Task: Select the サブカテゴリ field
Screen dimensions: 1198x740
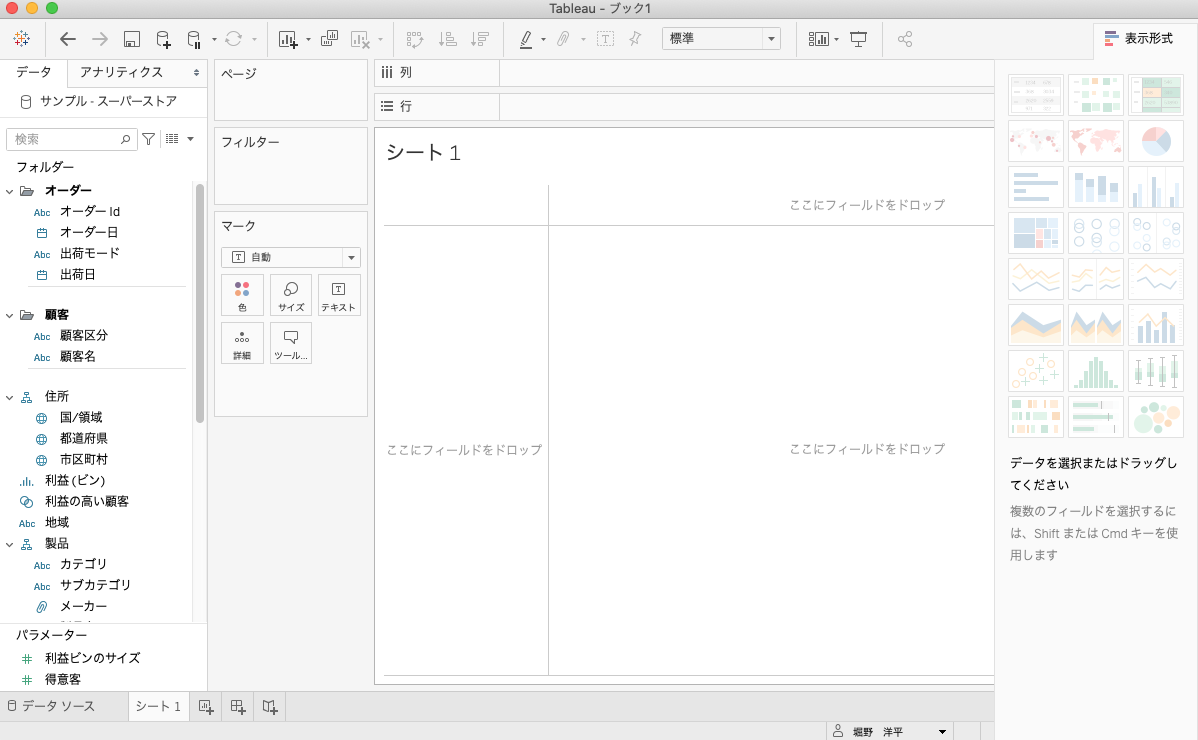Action: click(96, 585)
